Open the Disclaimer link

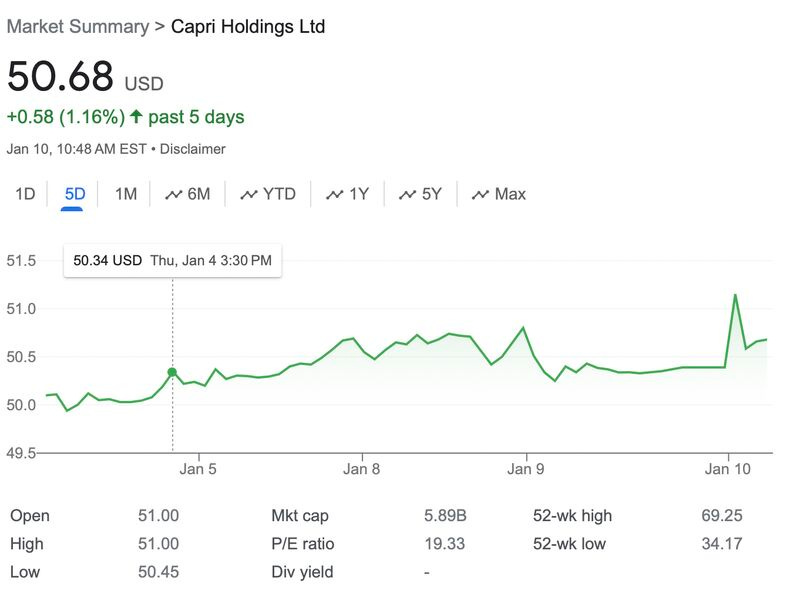coord(192,149)
